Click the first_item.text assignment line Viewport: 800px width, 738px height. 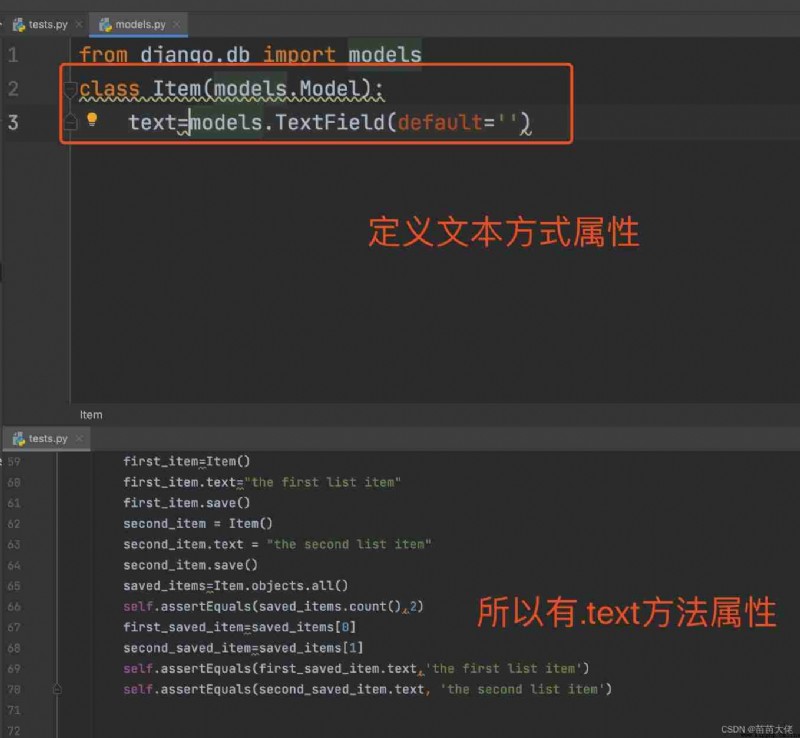click(262, 482)
